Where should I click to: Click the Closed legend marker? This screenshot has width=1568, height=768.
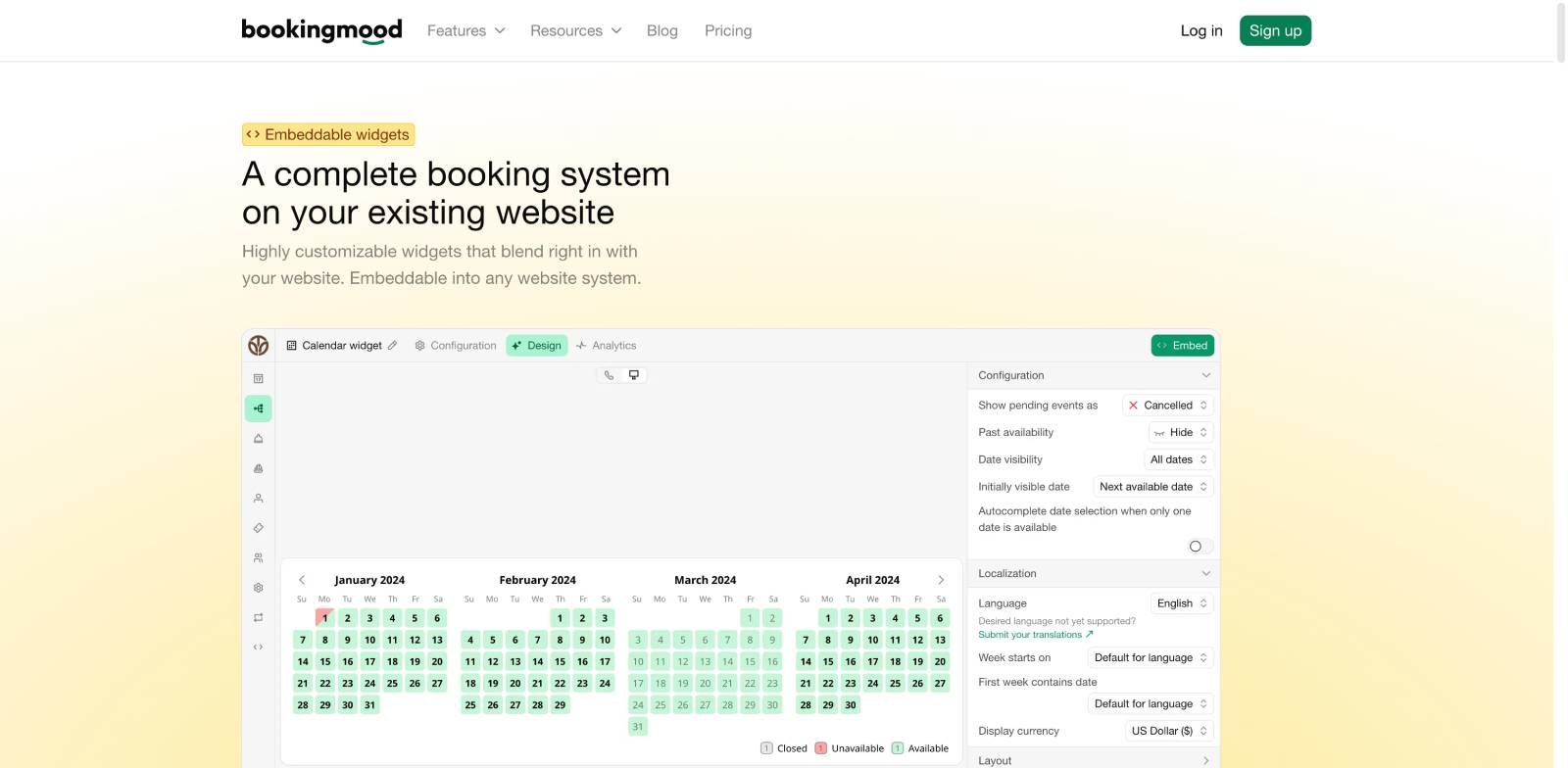click(x=766, y=748)
